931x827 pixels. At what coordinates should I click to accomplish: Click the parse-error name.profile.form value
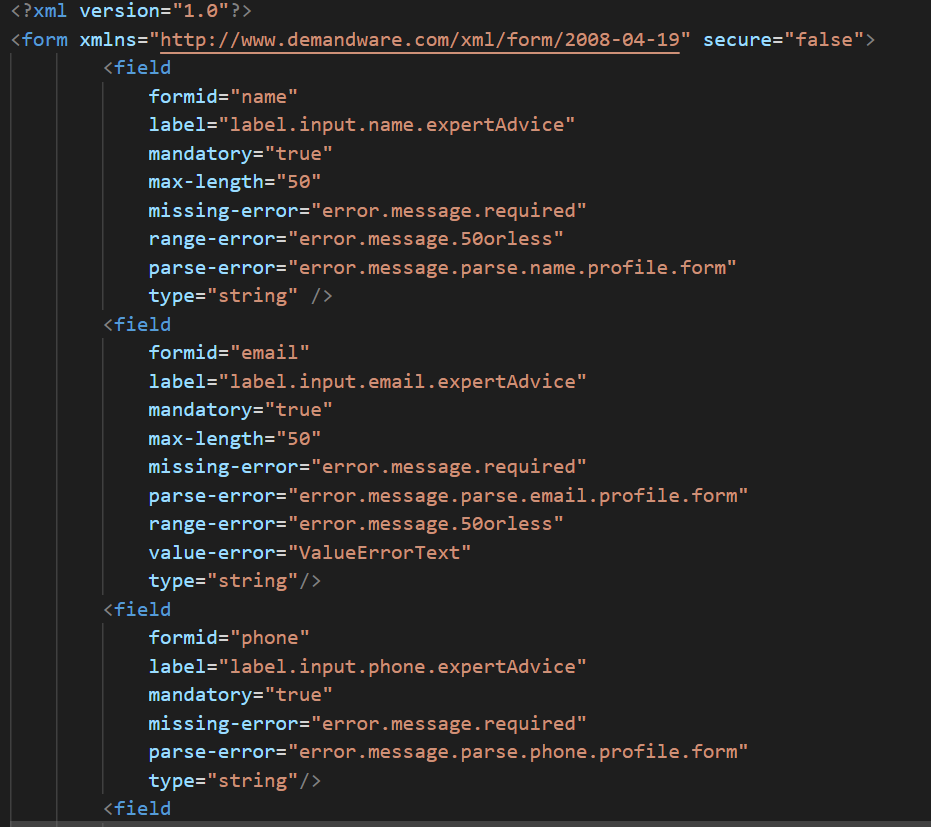click(x=512, y=268)
